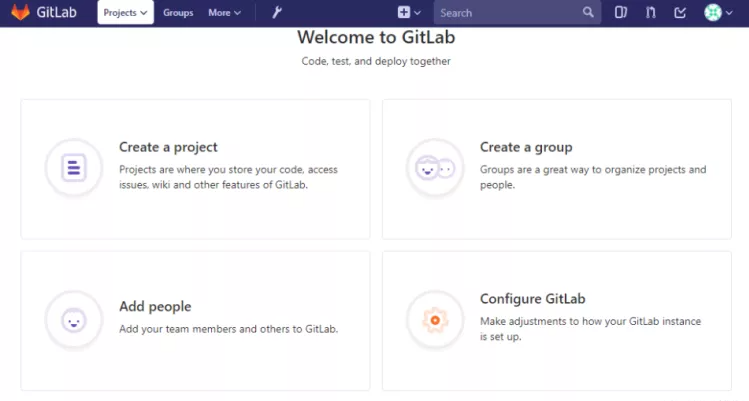
Task: Open the Create a project card
Action: (195, 169)
